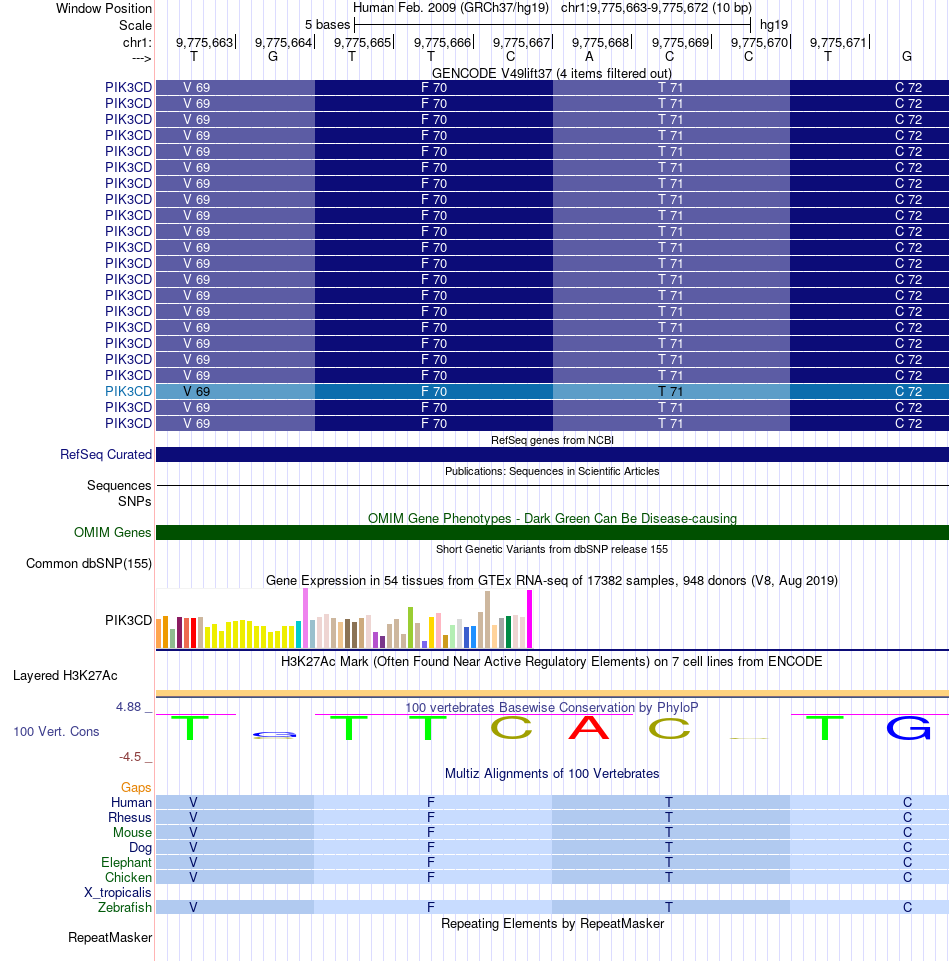Open 'Short Genetic Variants from dbSNP release 155' title
The width and height of the screenshot is (950, 961).
click(x=552, y=549)
